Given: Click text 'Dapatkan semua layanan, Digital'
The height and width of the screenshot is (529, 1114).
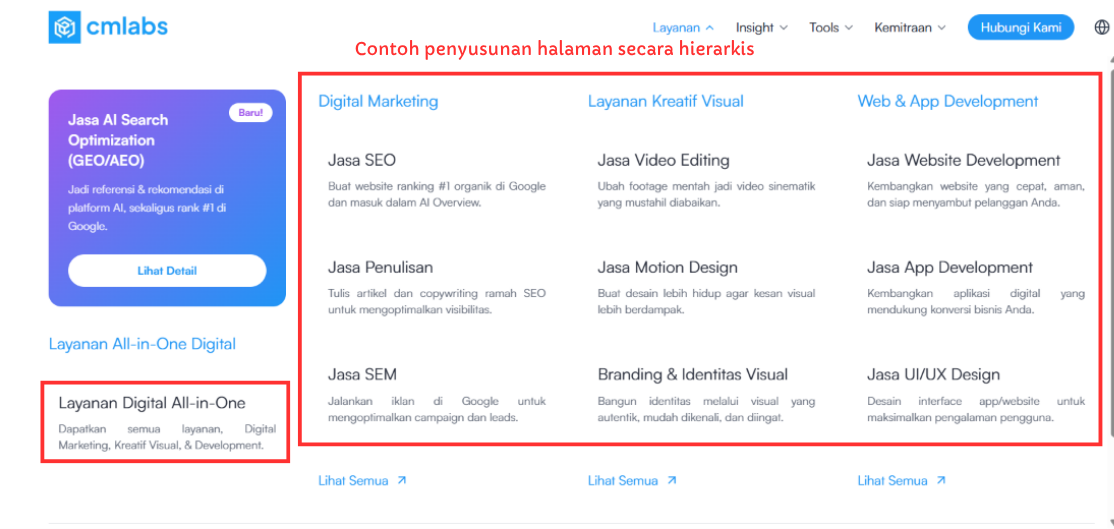Looking at the screenshot, I should point(167,430).
